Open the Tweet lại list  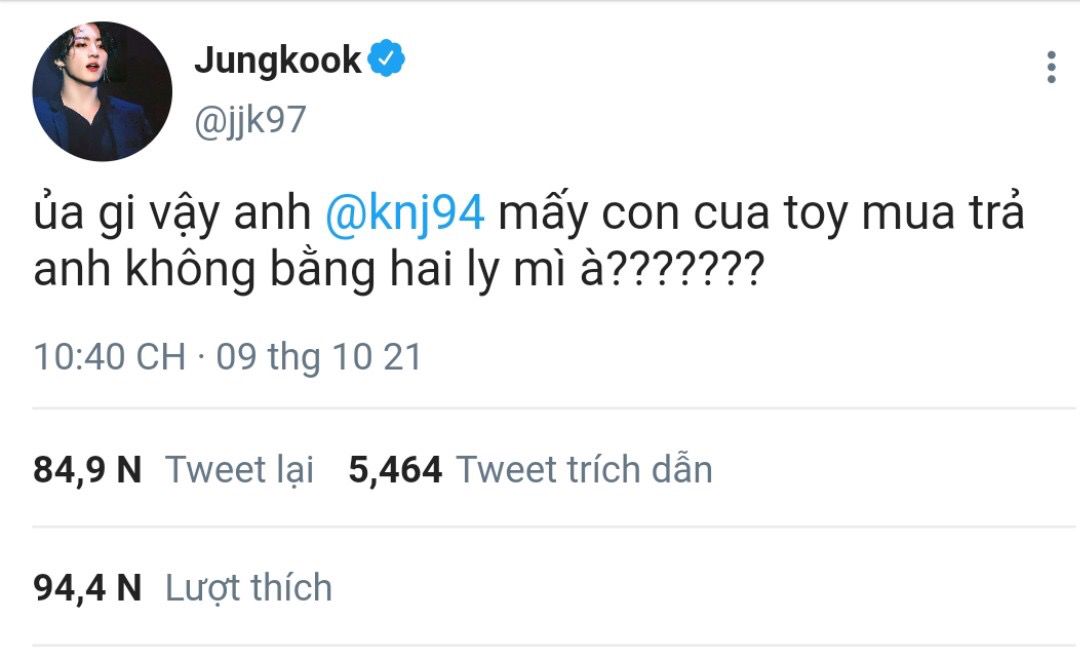(240, 470)
